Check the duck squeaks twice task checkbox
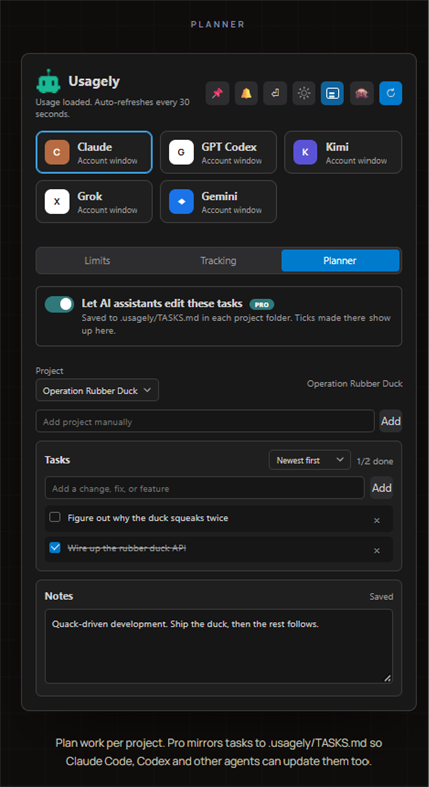 55,517
